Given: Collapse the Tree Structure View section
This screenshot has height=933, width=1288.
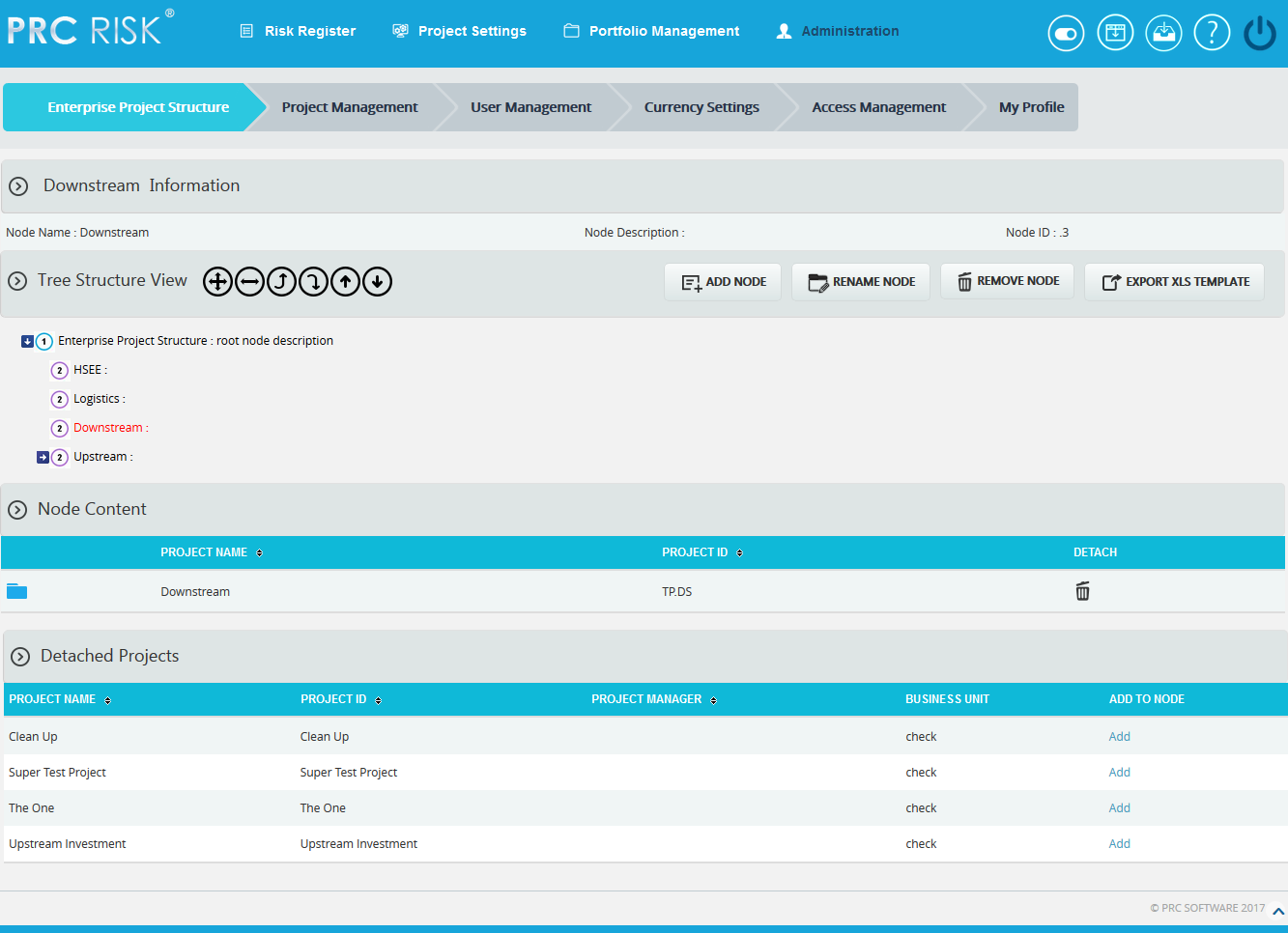Looking at the screenshot, I should (17, 281).
